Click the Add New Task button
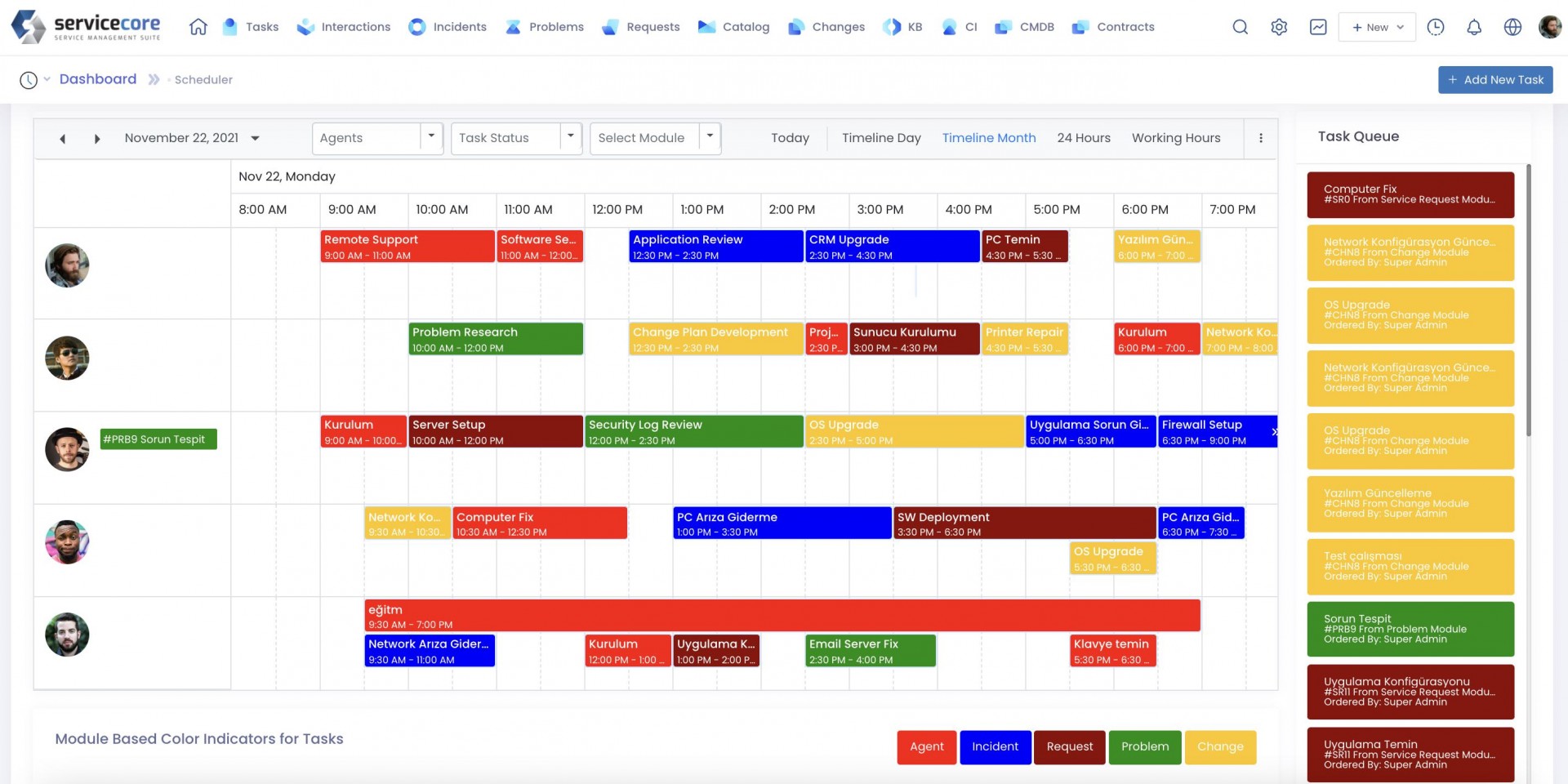This screenshot has width=1568, height=784. tap(1495, 79)
